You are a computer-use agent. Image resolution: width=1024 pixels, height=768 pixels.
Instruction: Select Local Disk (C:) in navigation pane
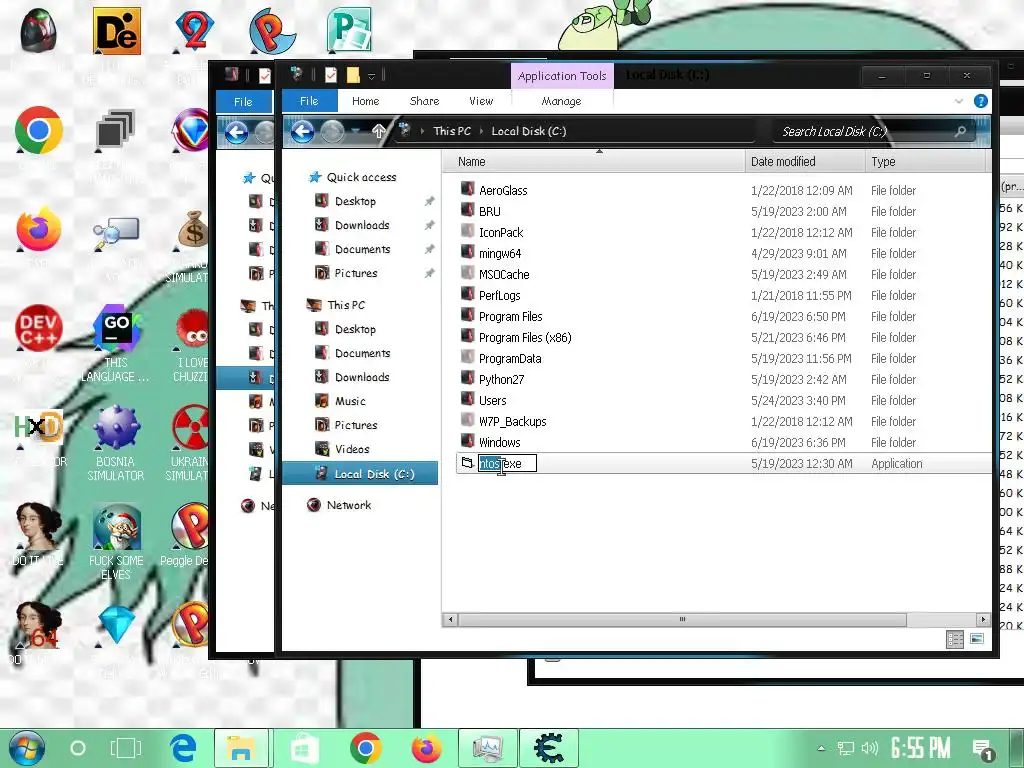point(360,474)
